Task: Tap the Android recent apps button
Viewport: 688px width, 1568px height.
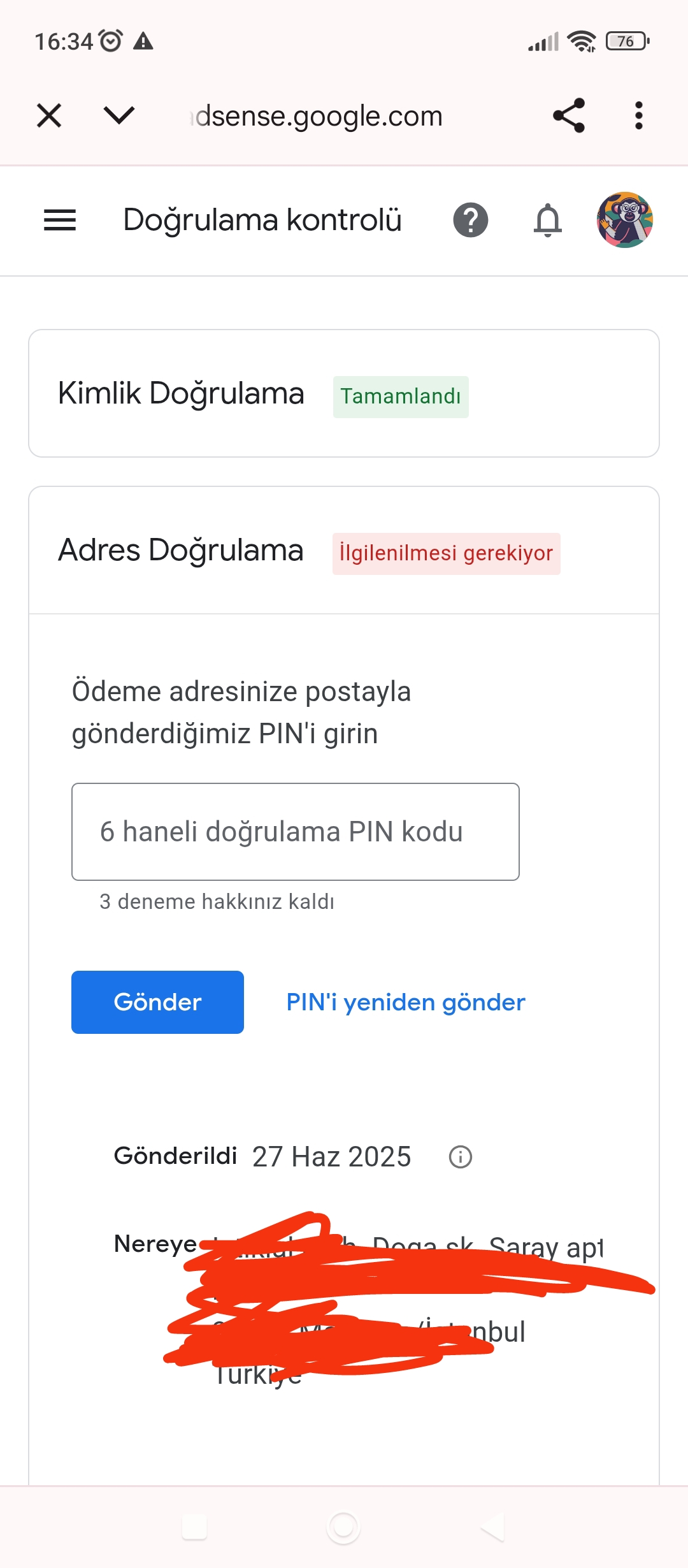Action: pos(194,1528)
